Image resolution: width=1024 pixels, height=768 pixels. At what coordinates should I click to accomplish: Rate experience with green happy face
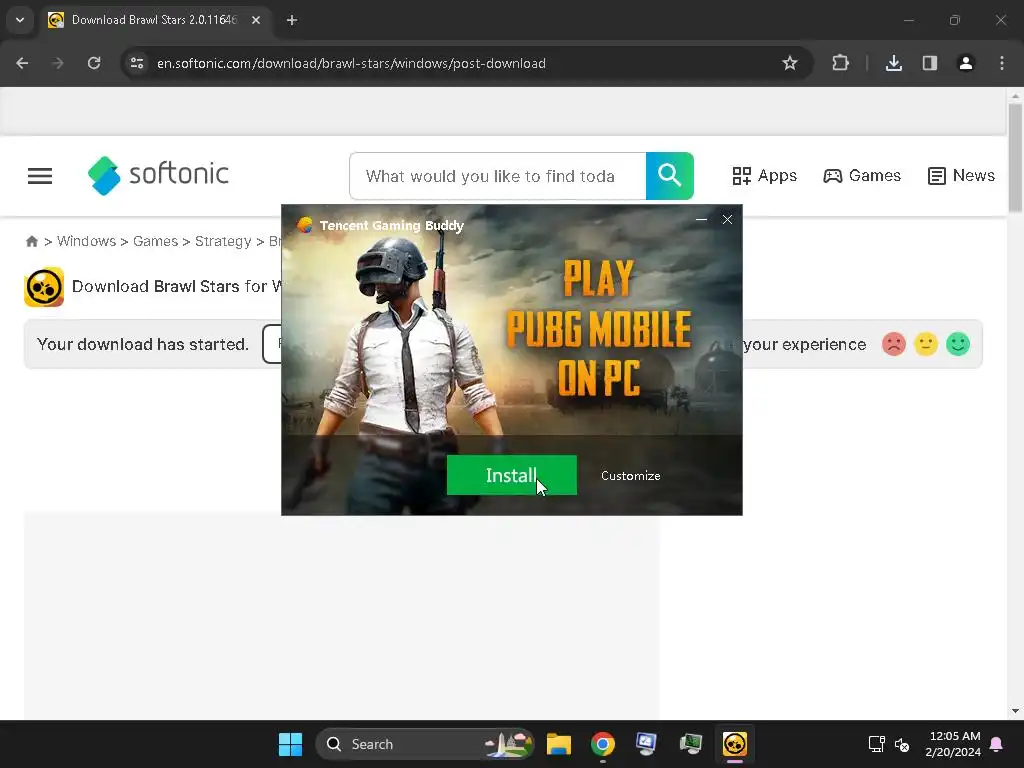tap(958, 344)
